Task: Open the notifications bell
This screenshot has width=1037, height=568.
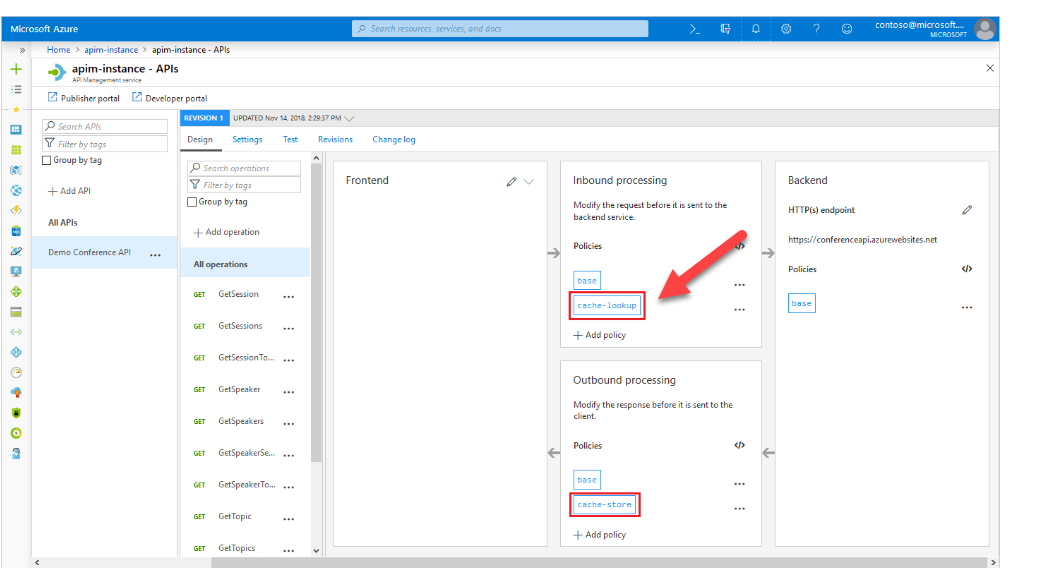Action: coord(755,29)
